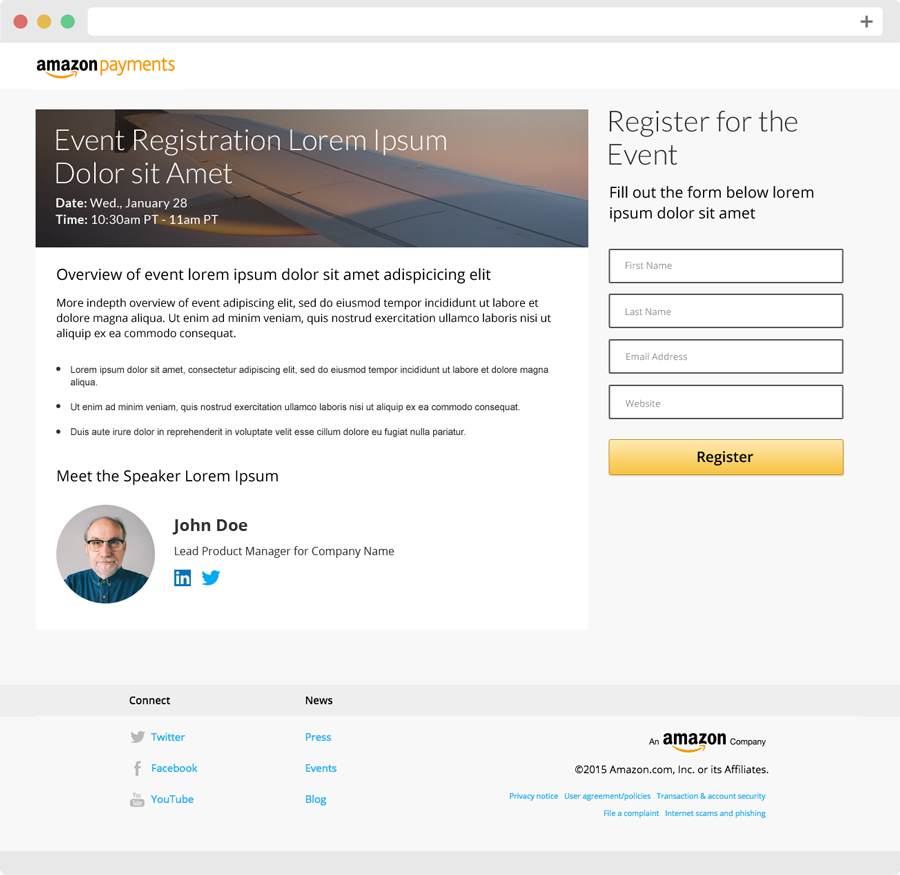Open a new tab with plus icon
Screen dimensions: 900x875
pos(866,22)
